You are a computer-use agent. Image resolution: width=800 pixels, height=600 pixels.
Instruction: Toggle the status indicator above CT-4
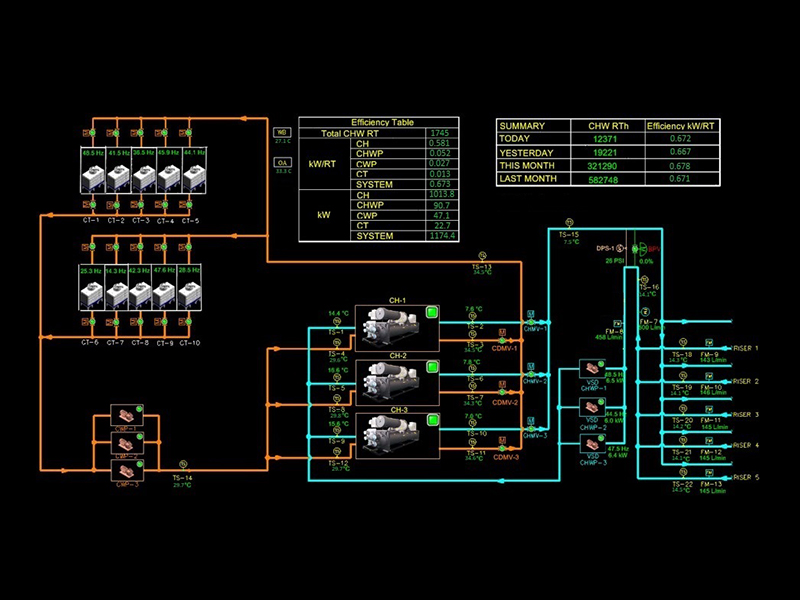164,132
